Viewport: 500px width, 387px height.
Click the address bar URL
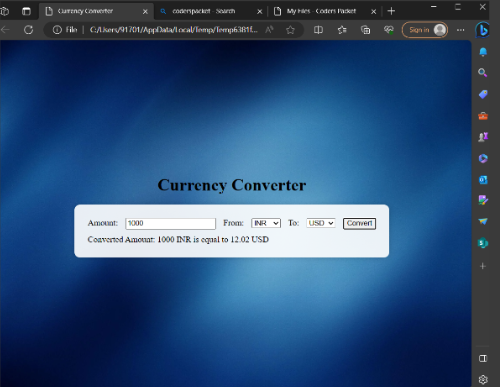(x=173, y=30)
